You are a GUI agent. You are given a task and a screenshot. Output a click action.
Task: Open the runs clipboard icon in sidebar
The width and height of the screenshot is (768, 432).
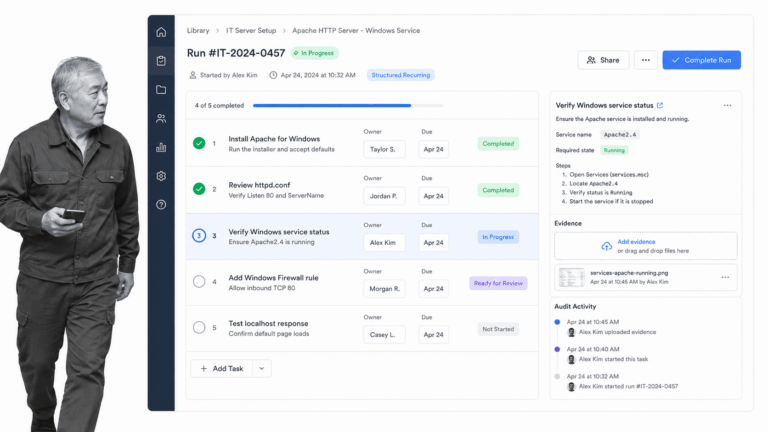point(161,61)
